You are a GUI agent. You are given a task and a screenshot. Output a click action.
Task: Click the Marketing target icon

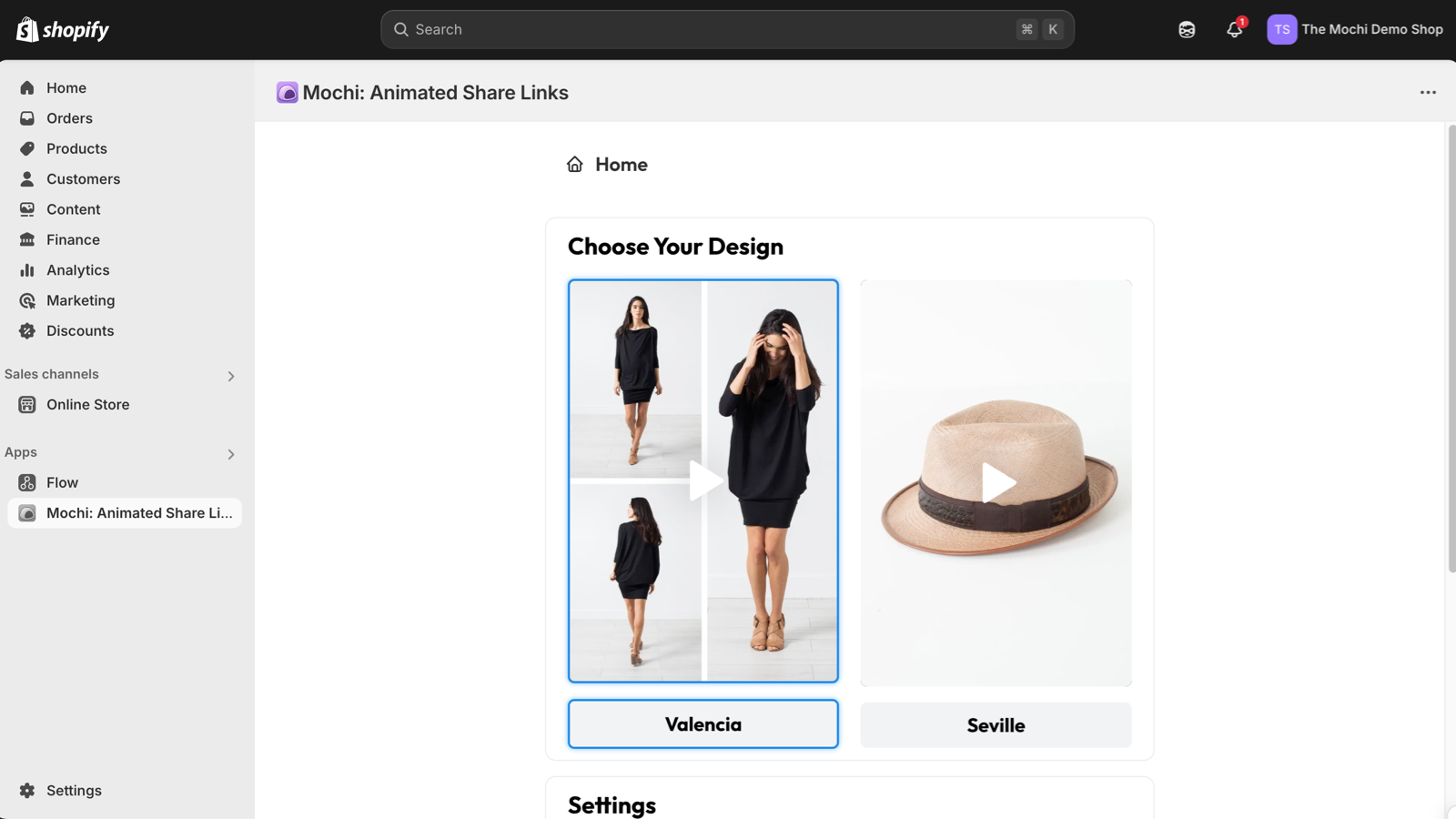[27, 300]
